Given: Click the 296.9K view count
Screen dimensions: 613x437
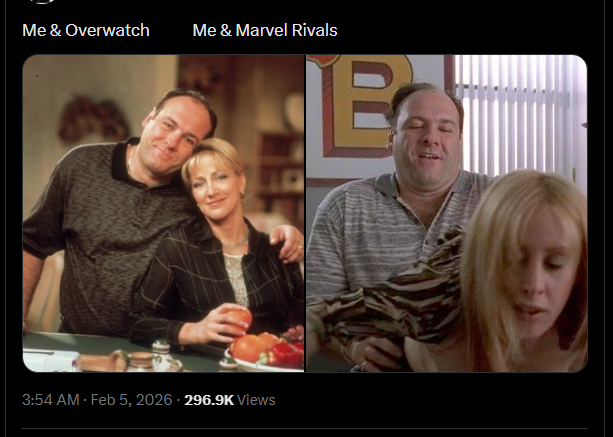Looking at the screenshot, I should click(x=209, y=400).
